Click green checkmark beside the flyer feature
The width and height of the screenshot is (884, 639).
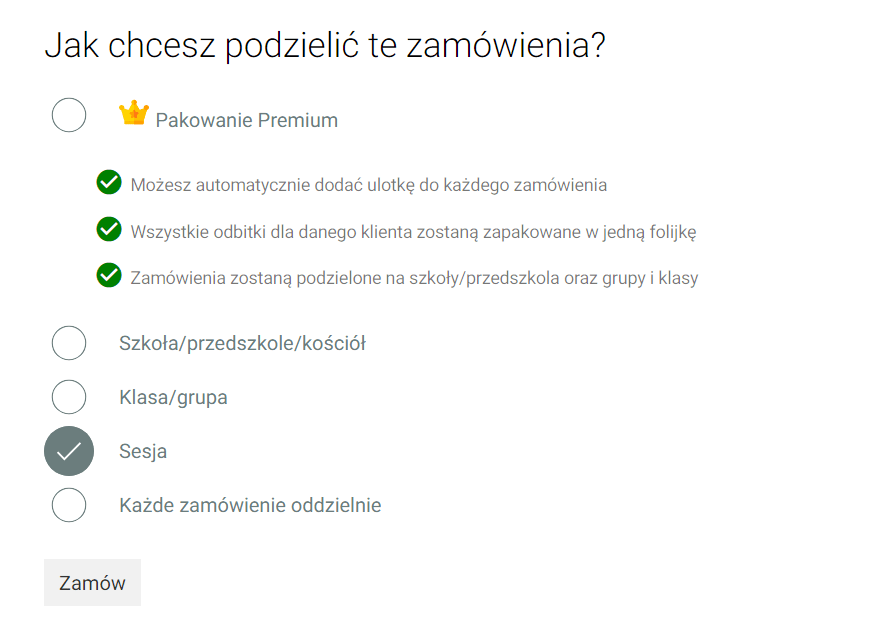click(109, 183)
